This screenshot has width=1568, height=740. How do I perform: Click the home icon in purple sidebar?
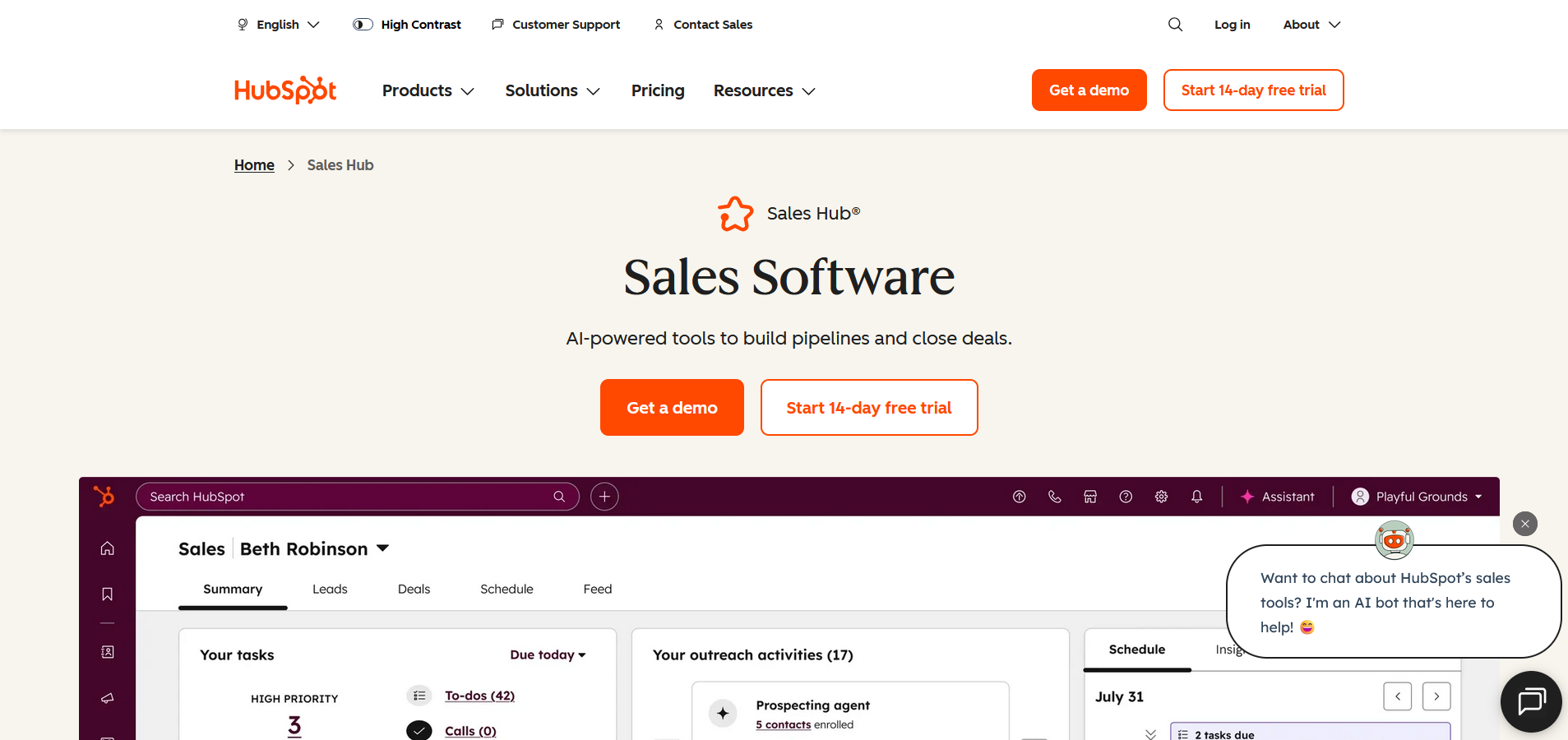click(108, 548)
